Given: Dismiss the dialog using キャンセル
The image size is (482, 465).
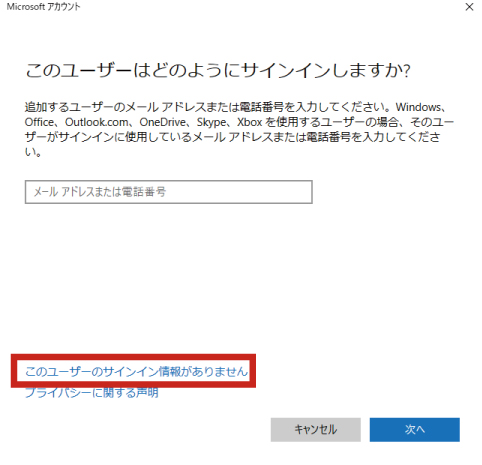Looking at the screenshot, I should tap(315, 429).
